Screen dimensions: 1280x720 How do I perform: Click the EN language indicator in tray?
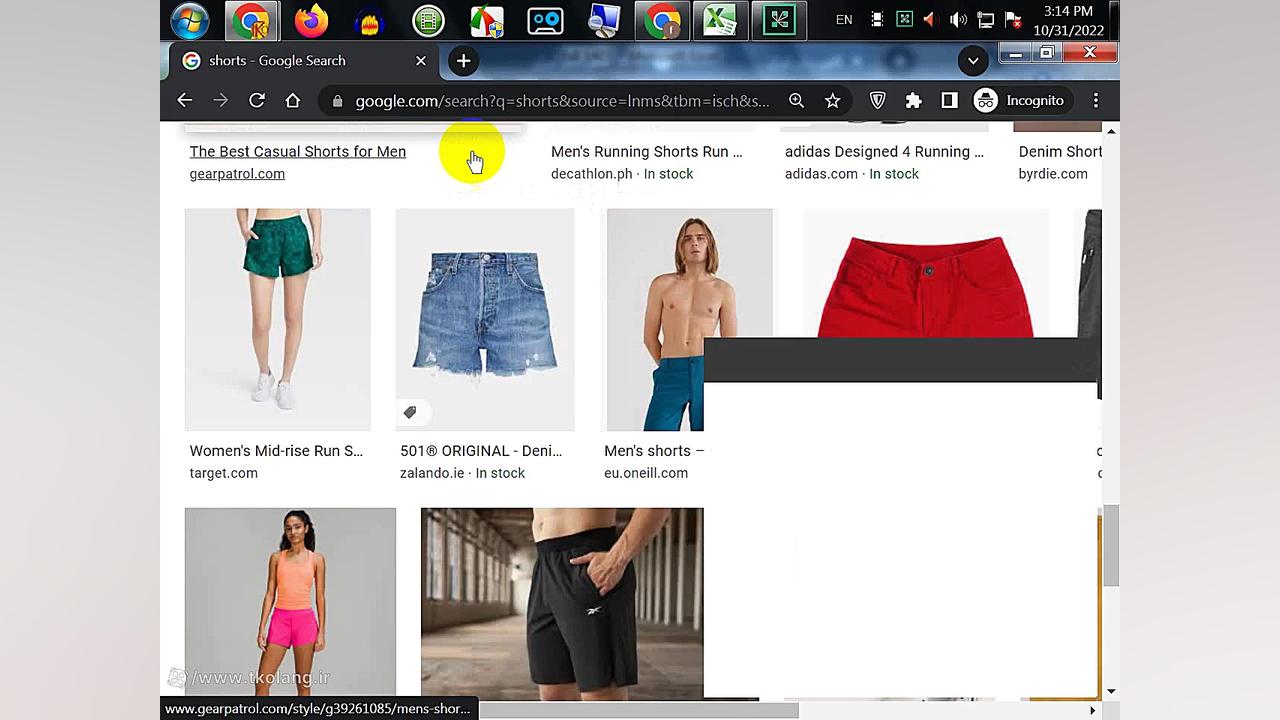click(844, 20)
